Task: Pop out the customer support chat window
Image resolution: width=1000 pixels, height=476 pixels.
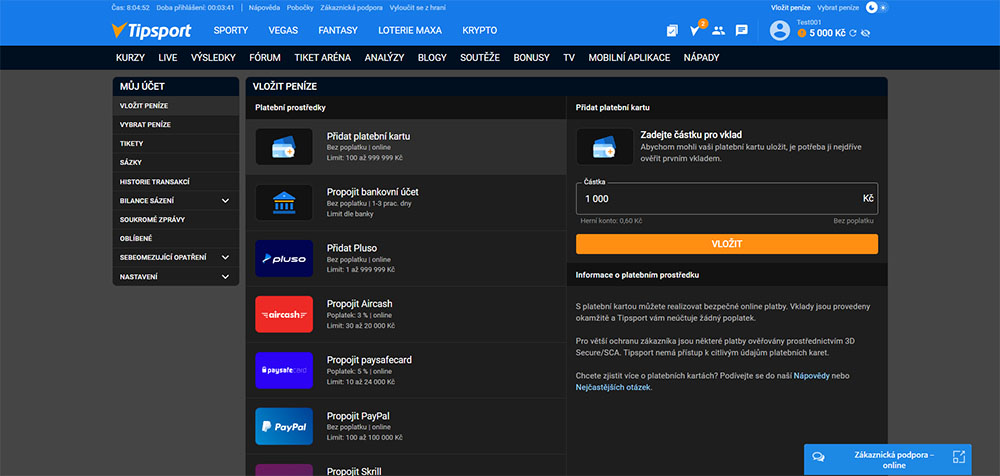Action: 958,456
